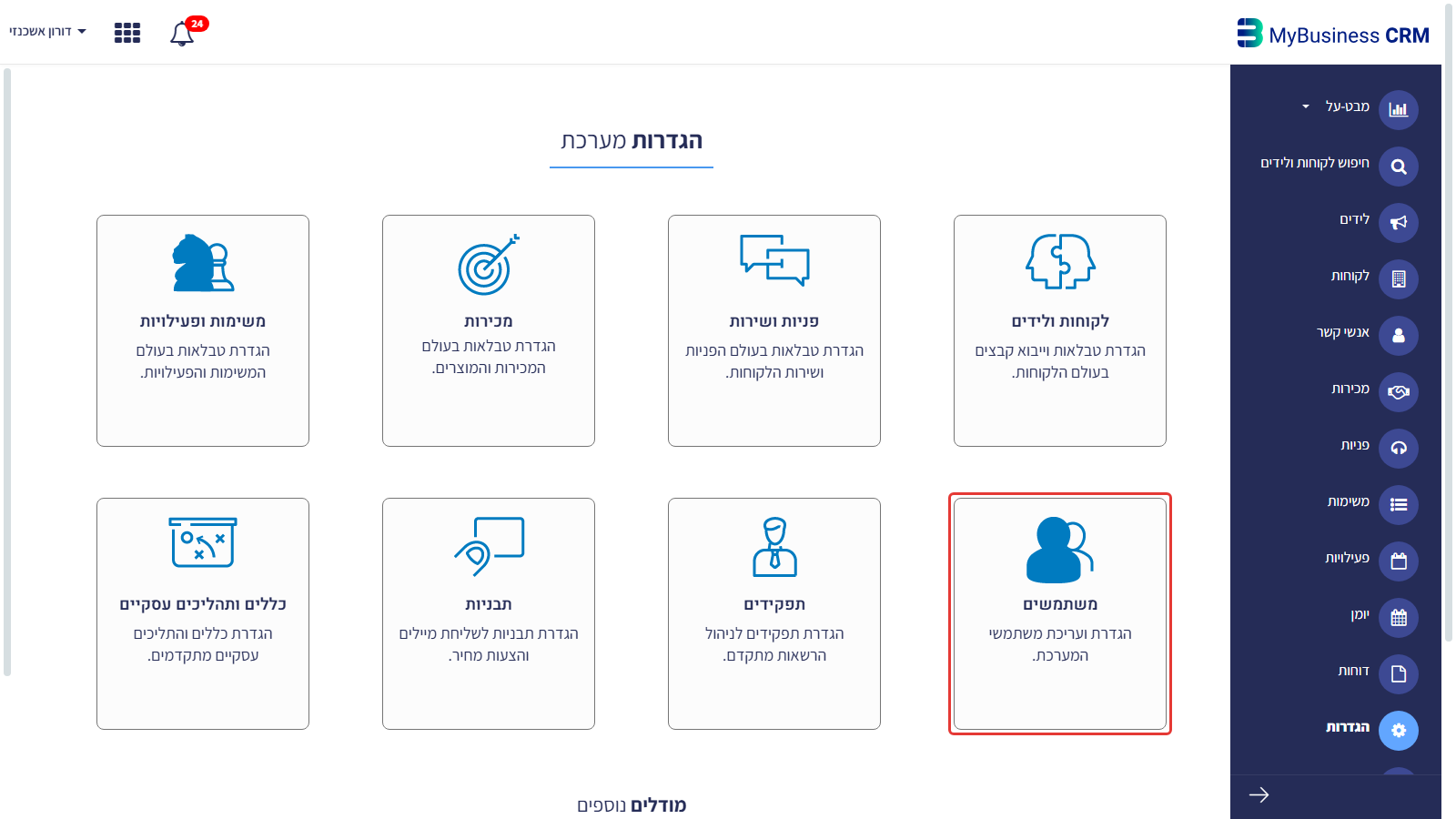Open the יומן calendar grid icon
Viewport: 1456px width, 819px height.
pyautogui.click(x=1399, y=618)
